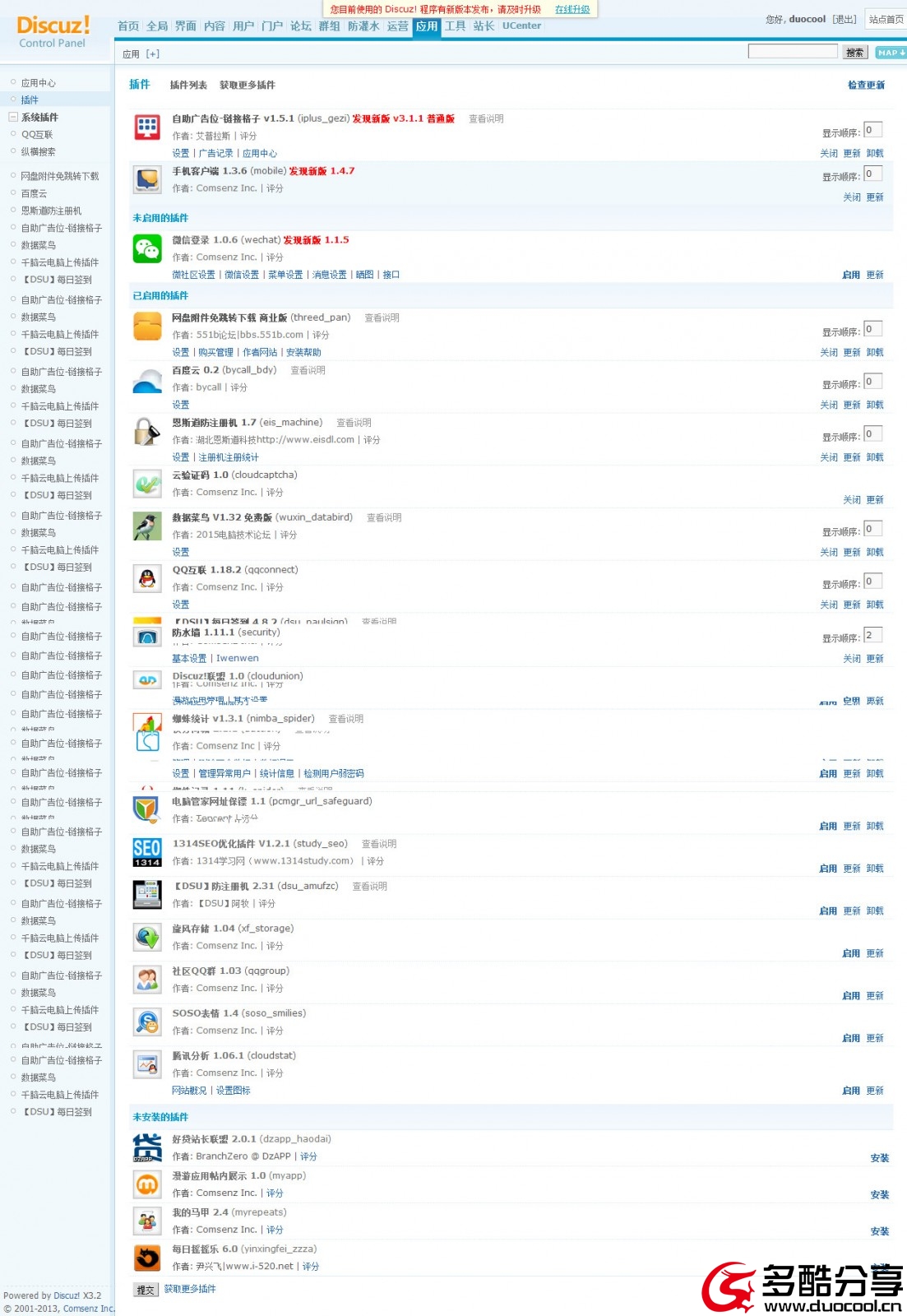Click the 我的马甲 myrepeats icon
Screen dimensions: 907x1316
coord(147,1221)
